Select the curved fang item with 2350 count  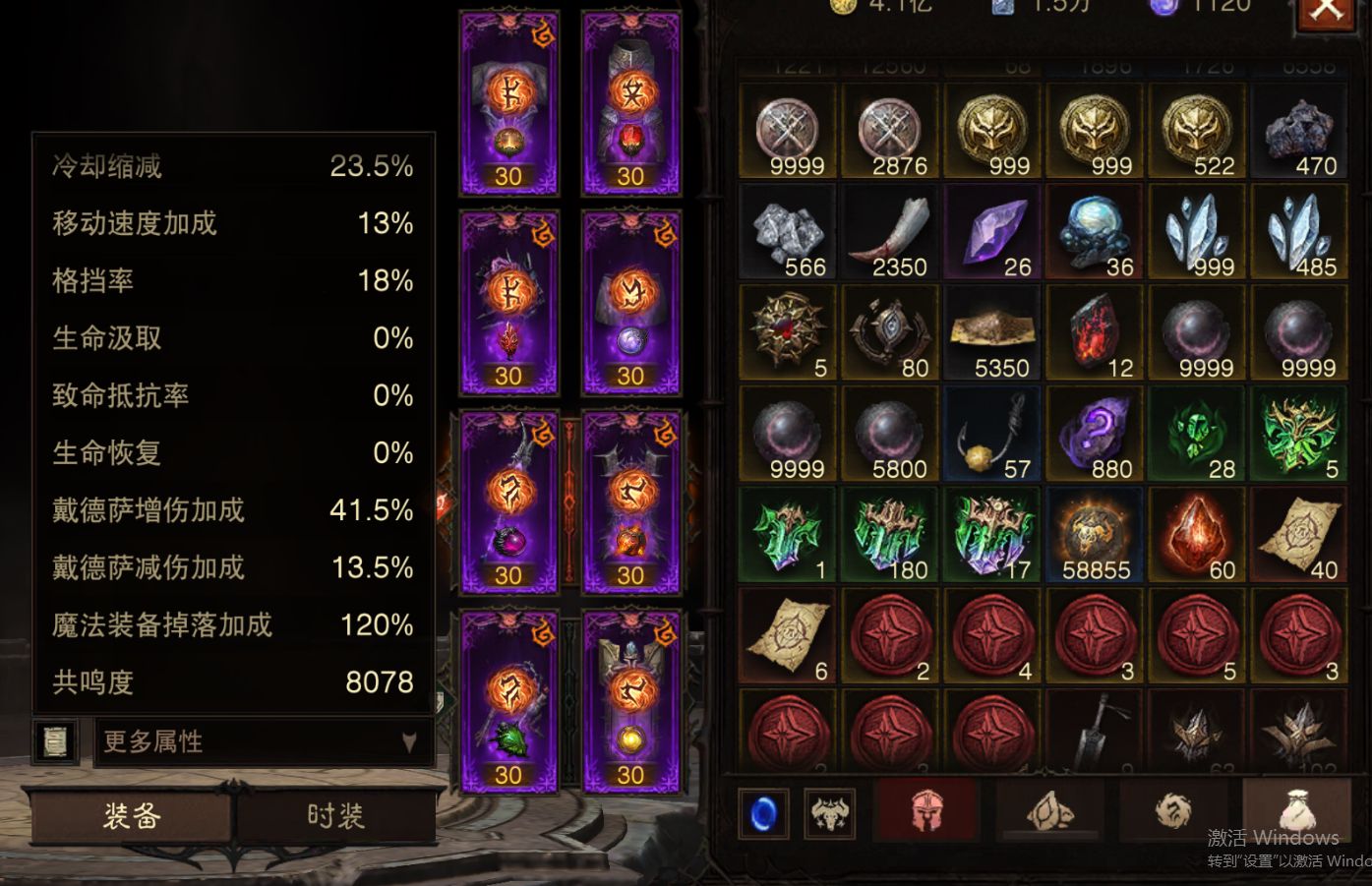[890, 233]
